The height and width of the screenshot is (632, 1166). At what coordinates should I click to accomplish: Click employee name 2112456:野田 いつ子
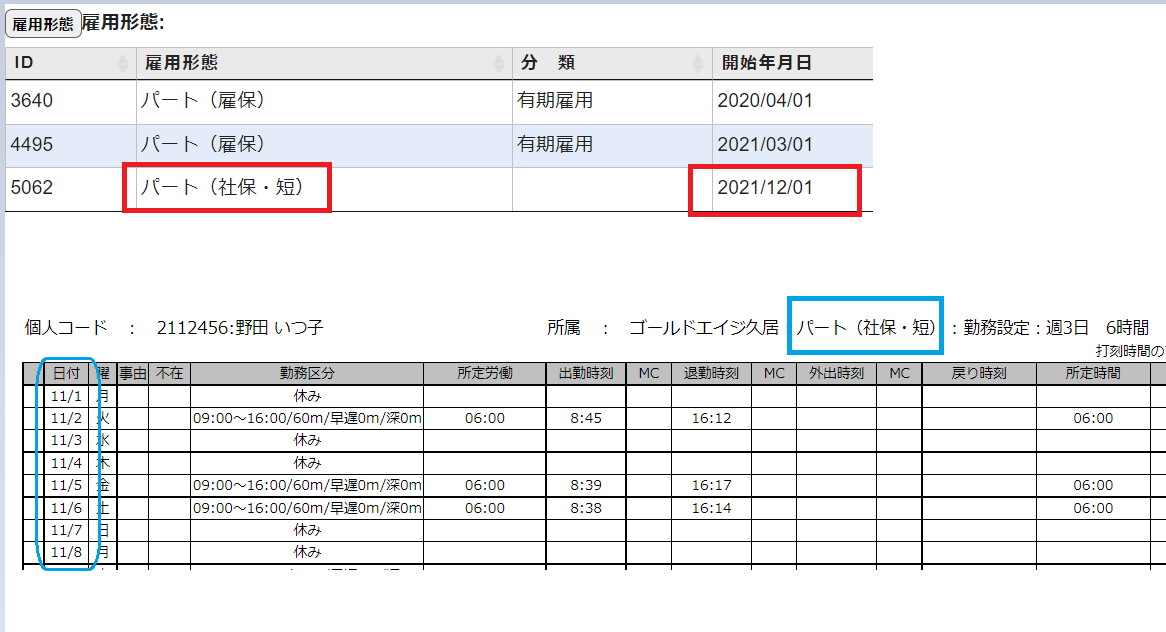coord(240,328)
